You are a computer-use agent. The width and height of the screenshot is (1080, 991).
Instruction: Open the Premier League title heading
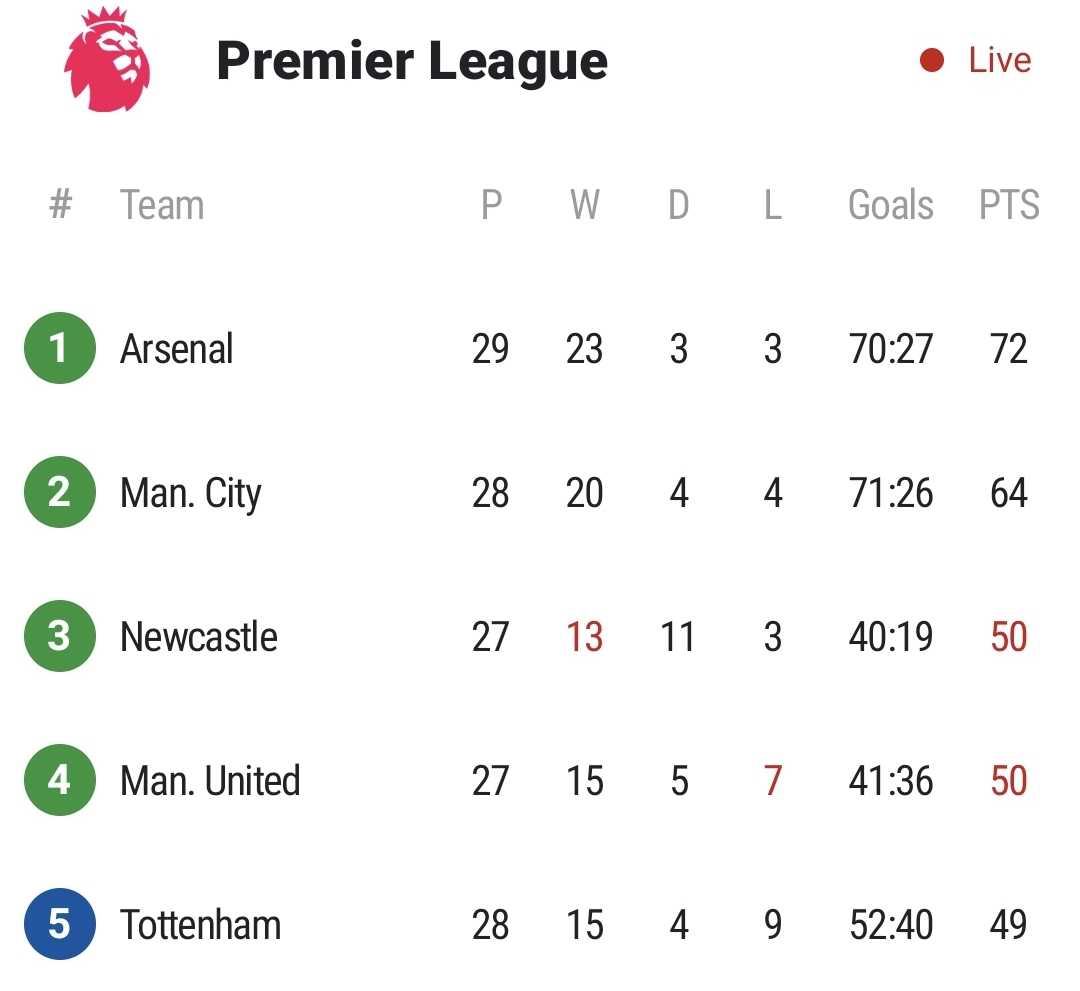tap(412, 61)
